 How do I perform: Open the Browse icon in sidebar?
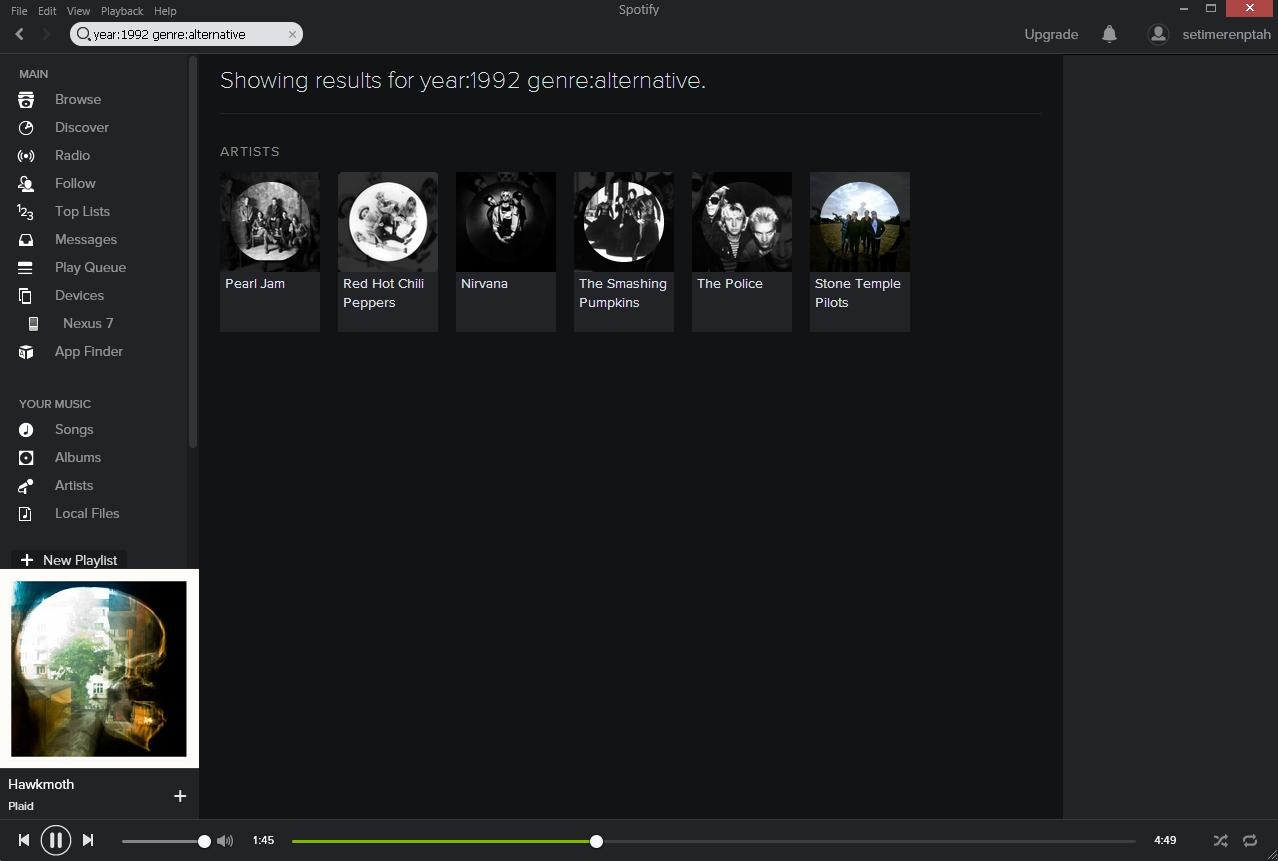click(26, 100)
